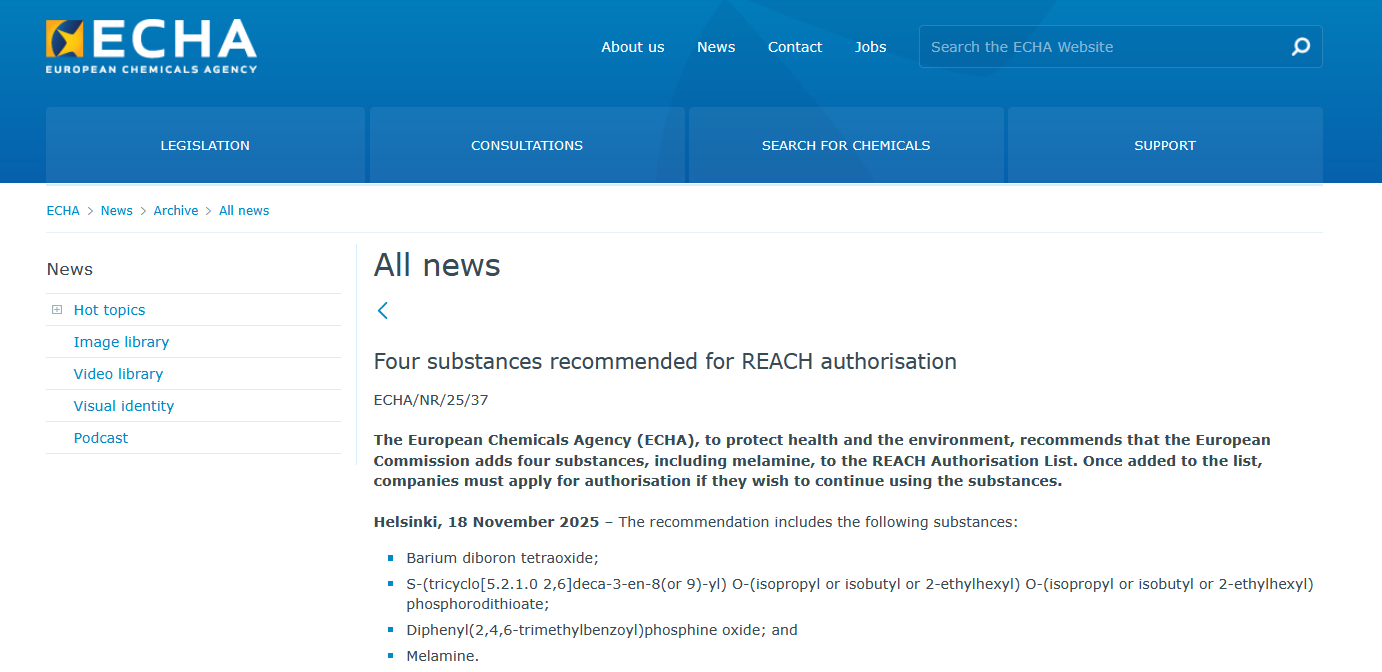Click the ECHA logo in the header
The image size is (1382, 672).
(151, 46)
